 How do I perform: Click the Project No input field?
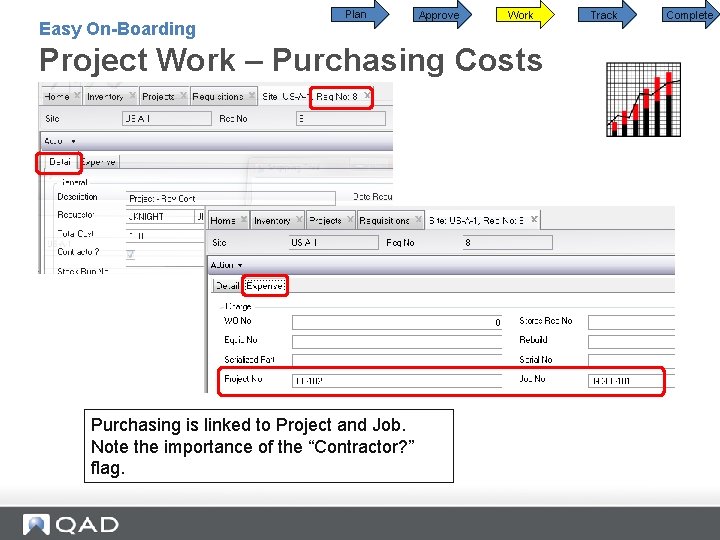coord(397,381)
